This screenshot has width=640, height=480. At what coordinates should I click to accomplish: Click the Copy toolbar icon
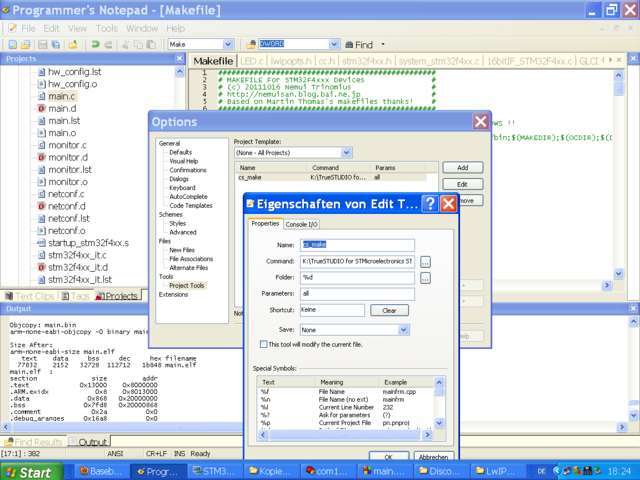[x=138, y=44]
